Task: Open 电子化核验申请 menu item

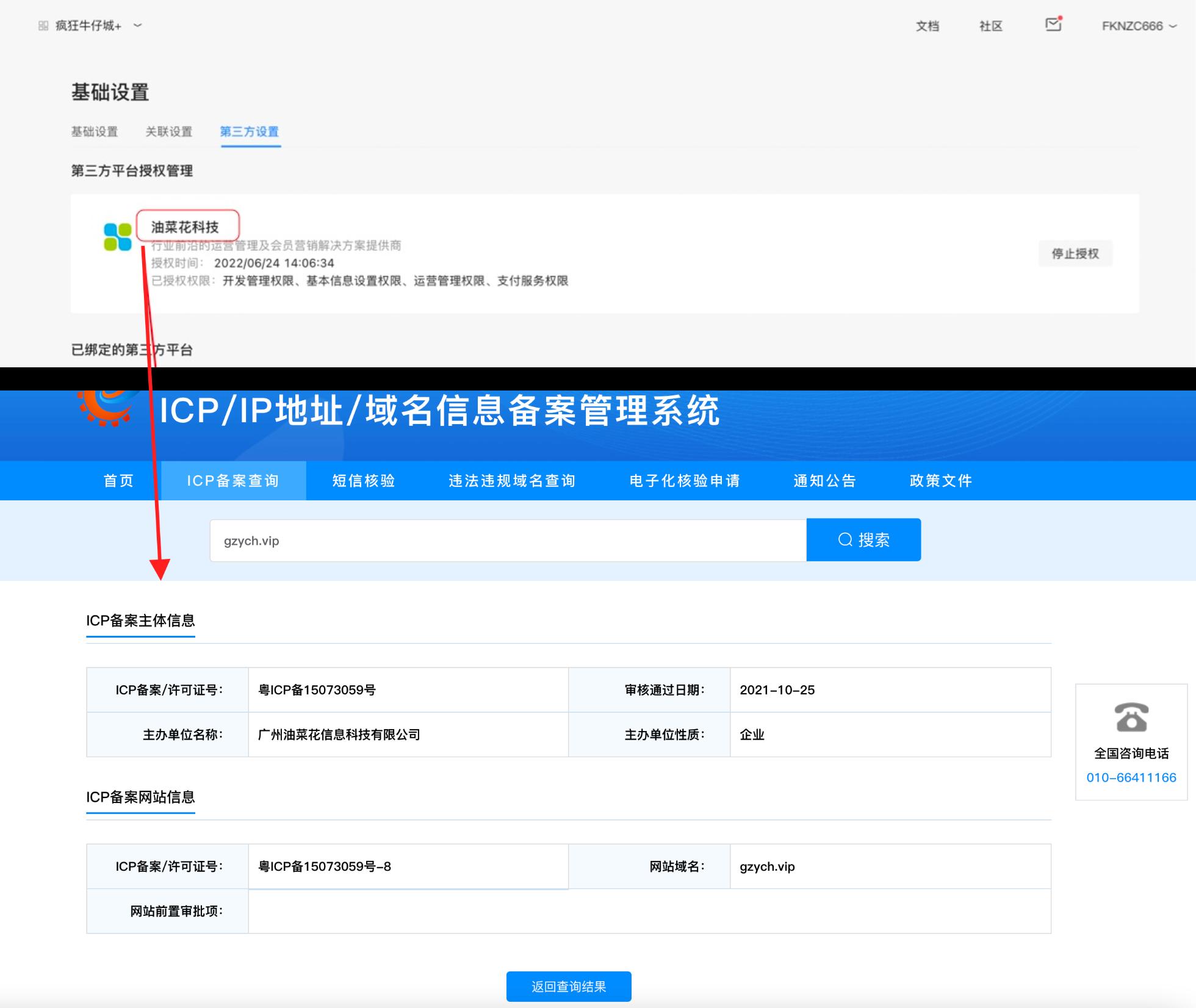Action: click(x=685, y=481)
